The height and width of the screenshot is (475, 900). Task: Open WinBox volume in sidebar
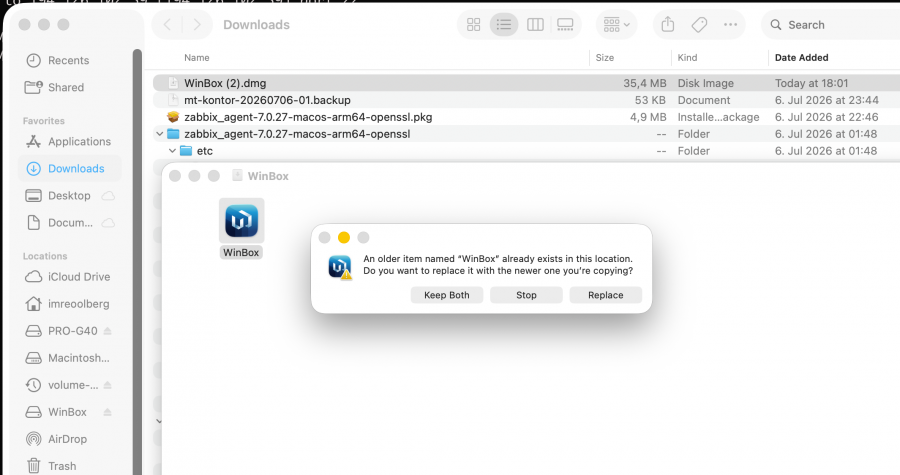click(x=67, y=412)
